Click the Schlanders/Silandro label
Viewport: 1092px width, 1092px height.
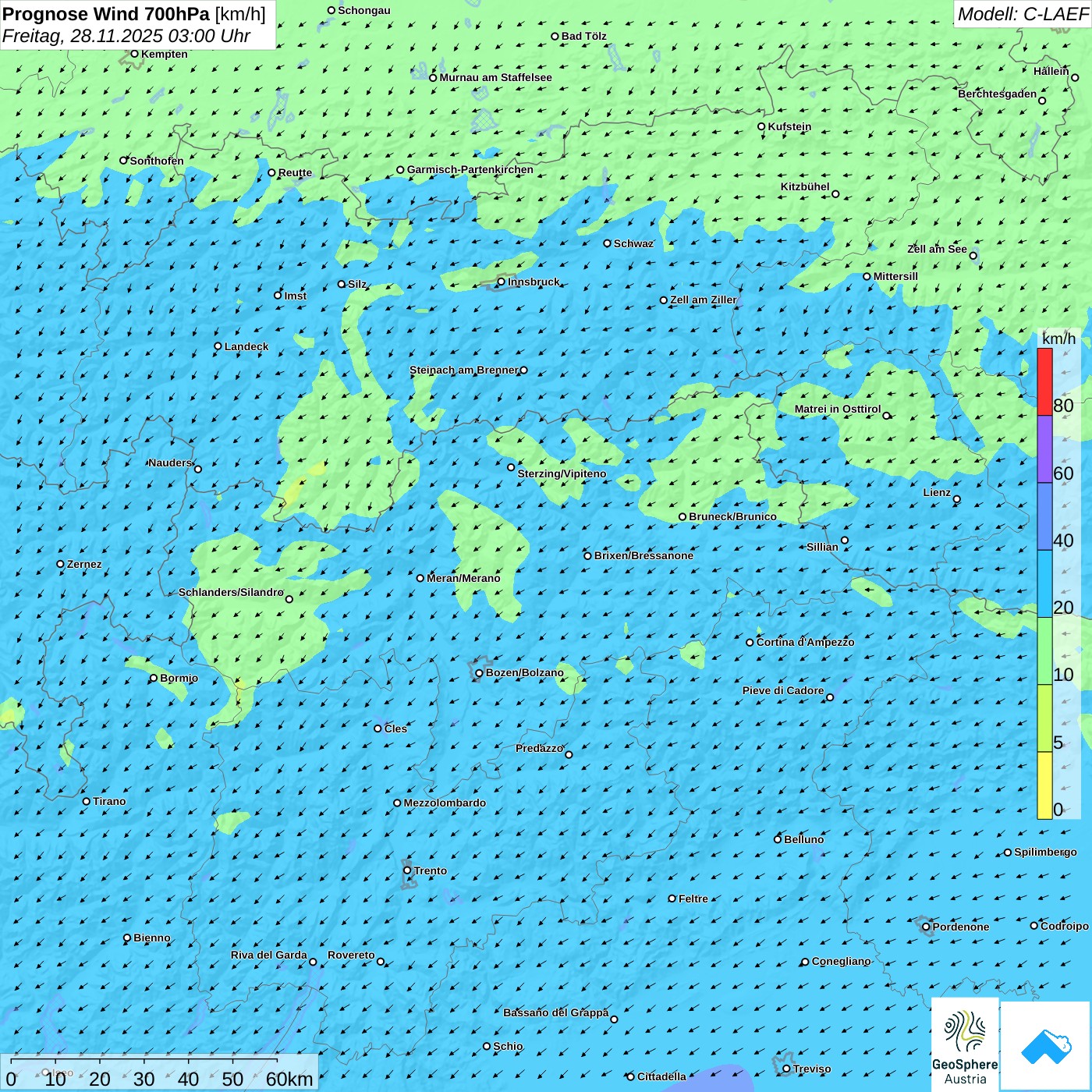231,592
